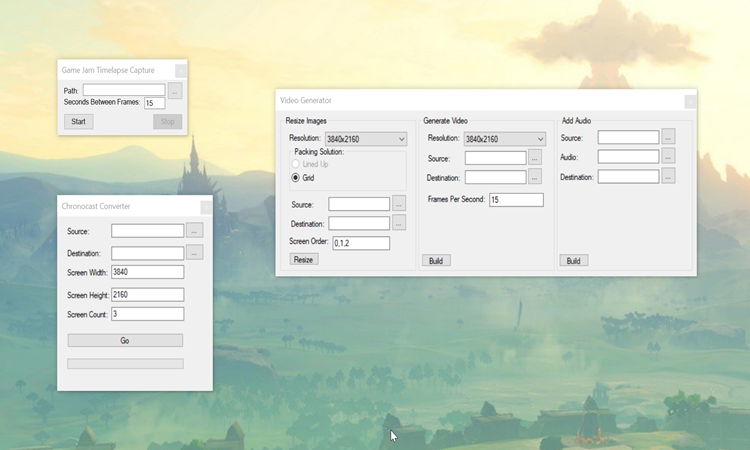The width and height of the screenshot is (750, 450).
Task: Browse for Audio file in Add Audio
Action: [x=668, y=155]
